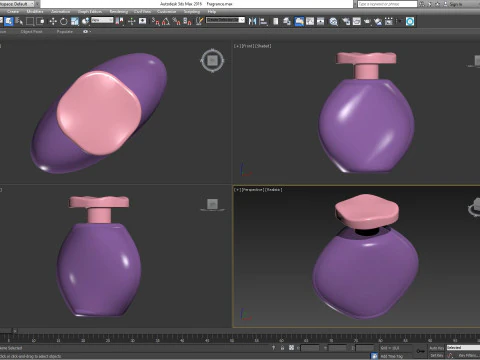Open Rendered Frame Window
The image size is (480, 360).
click(357, 21)
